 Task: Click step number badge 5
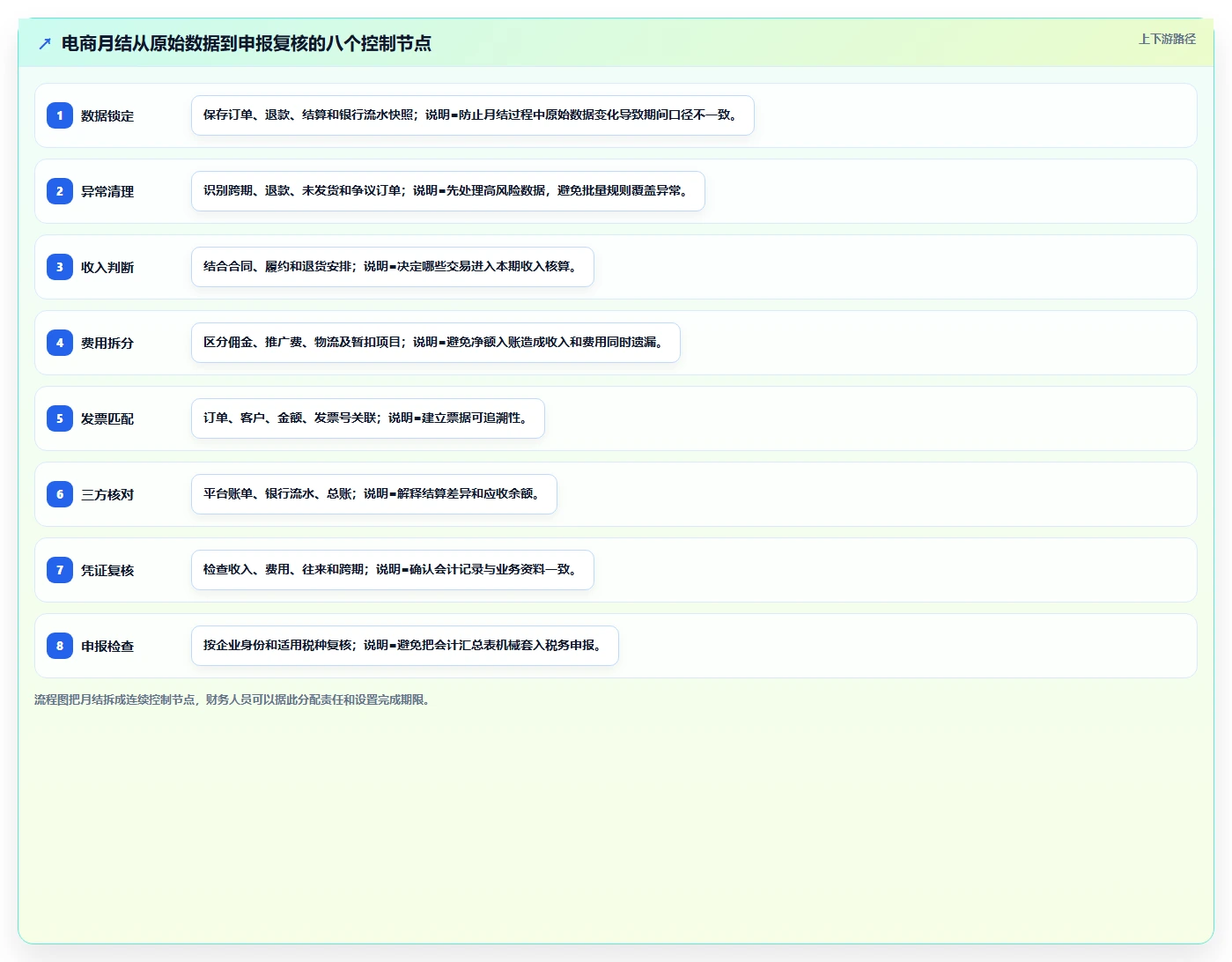coord(60,418)
